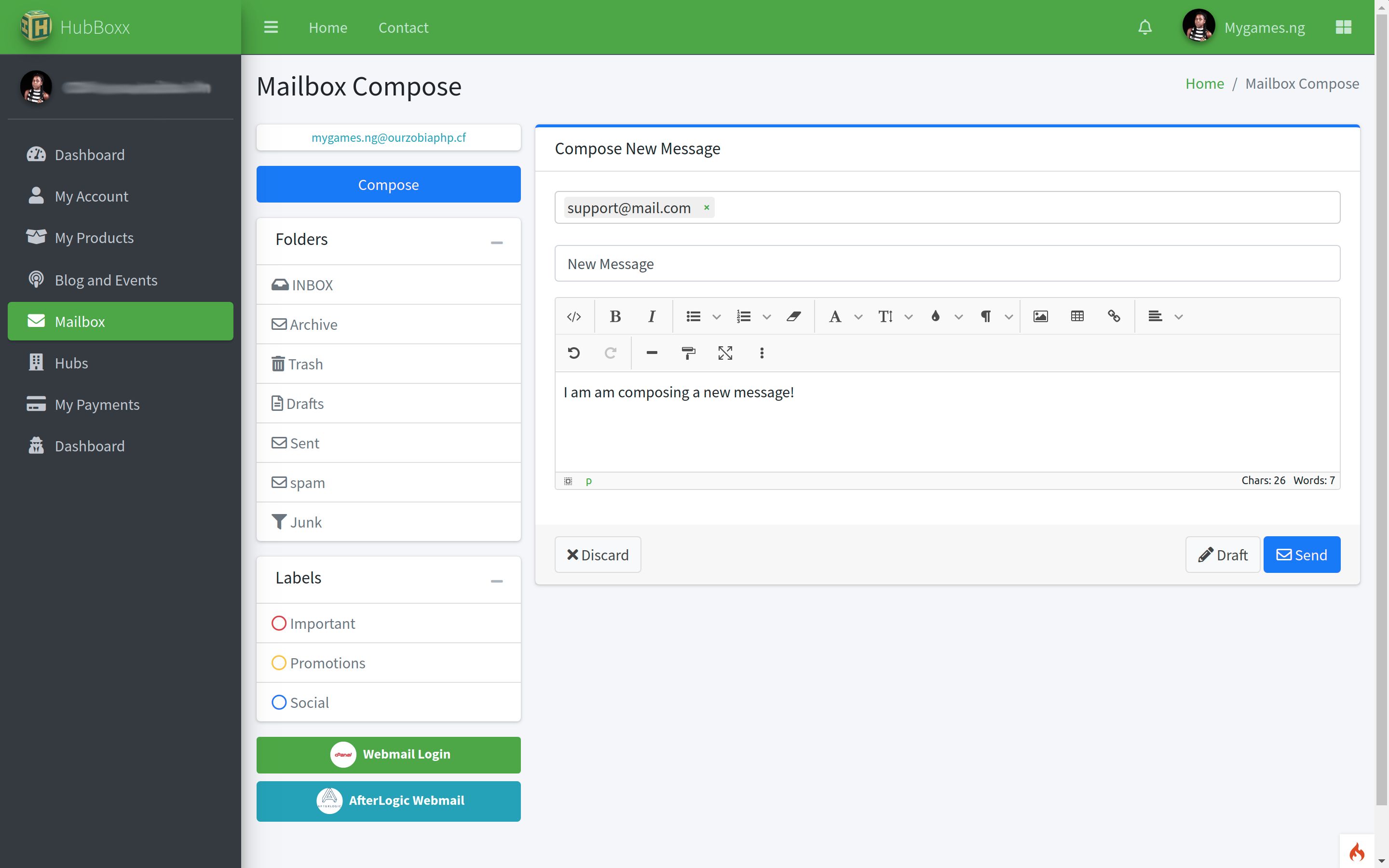This screenshot has width=1389, height=868.
Task: Expand editor to fullscreen
Action: 725,353
